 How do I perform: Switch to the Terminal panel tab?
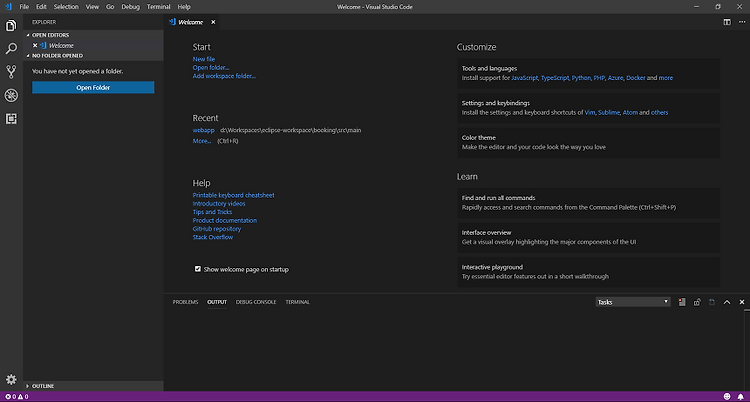point(298,302)
